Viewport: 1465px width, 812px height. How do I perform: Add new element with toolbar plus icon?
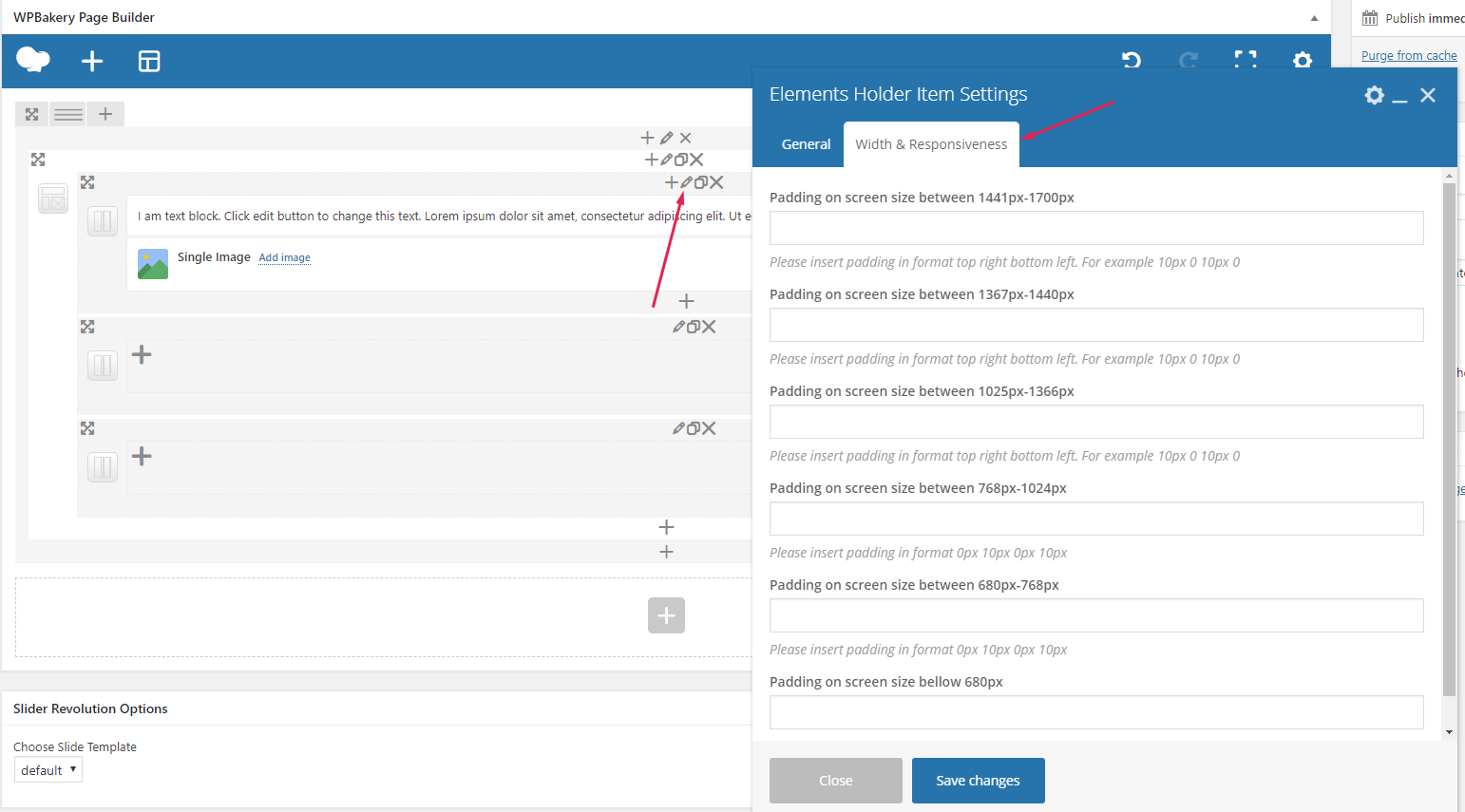tap(92, 62)
